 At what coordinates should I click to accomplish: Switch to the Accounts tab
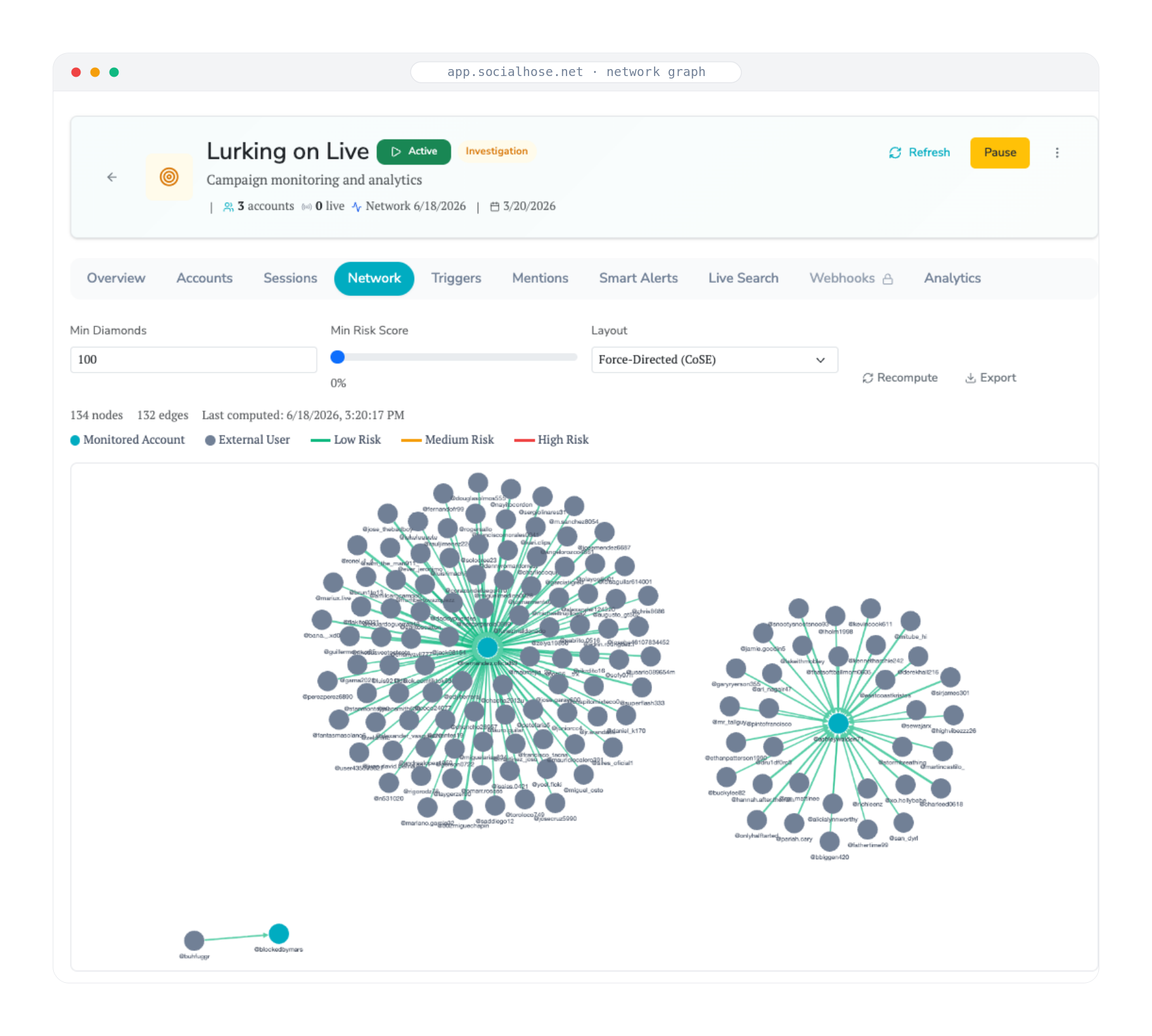click(204, 278)
